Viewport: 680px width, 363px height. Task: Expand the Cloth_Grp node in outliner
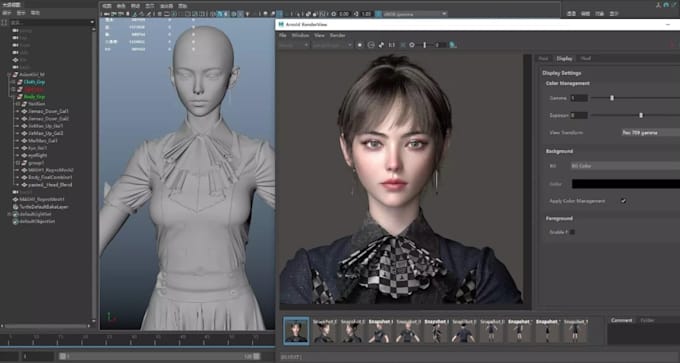click(13, 82)
